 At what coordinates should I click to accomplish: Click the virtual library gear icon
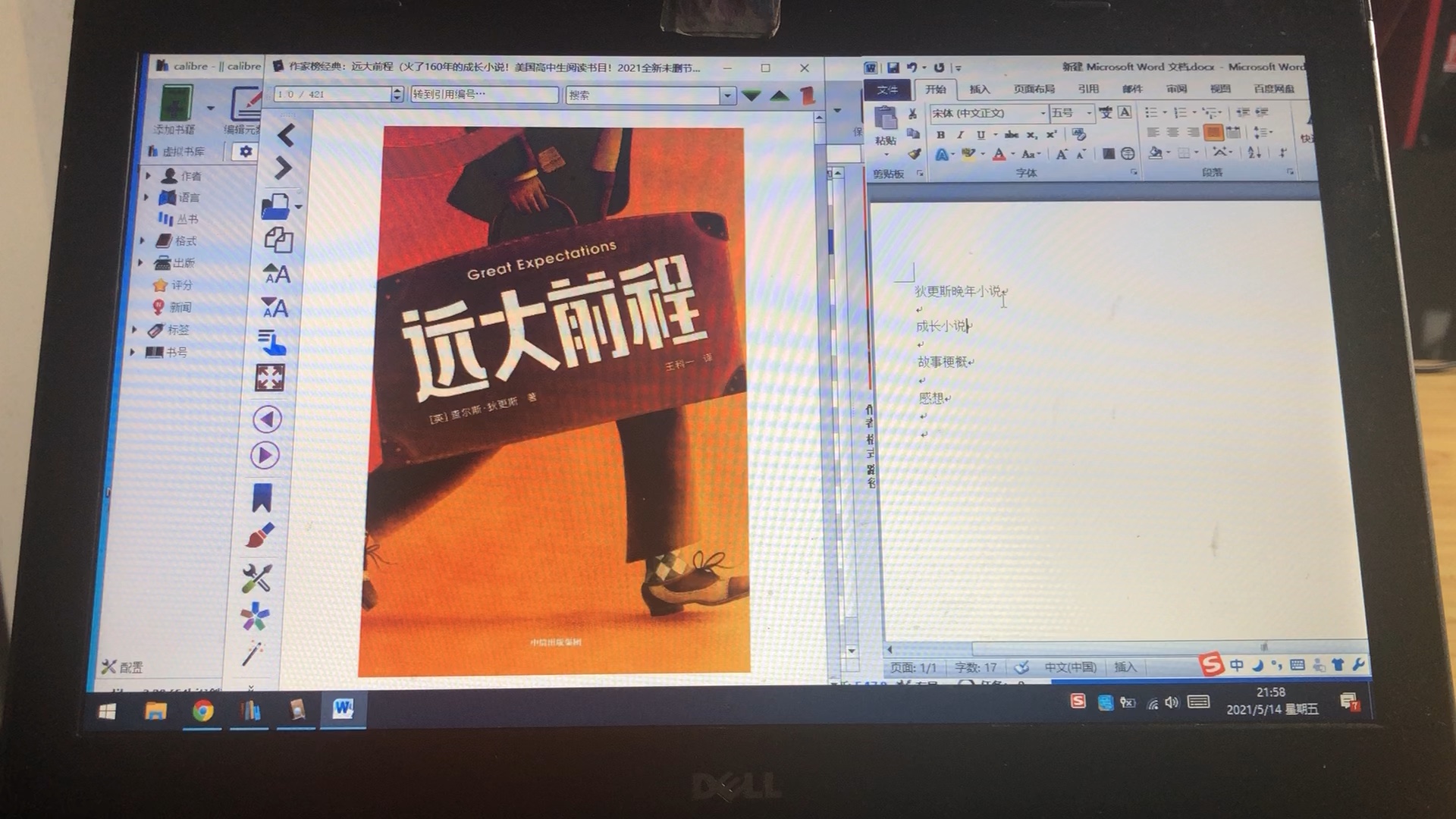tap(245, 151)
